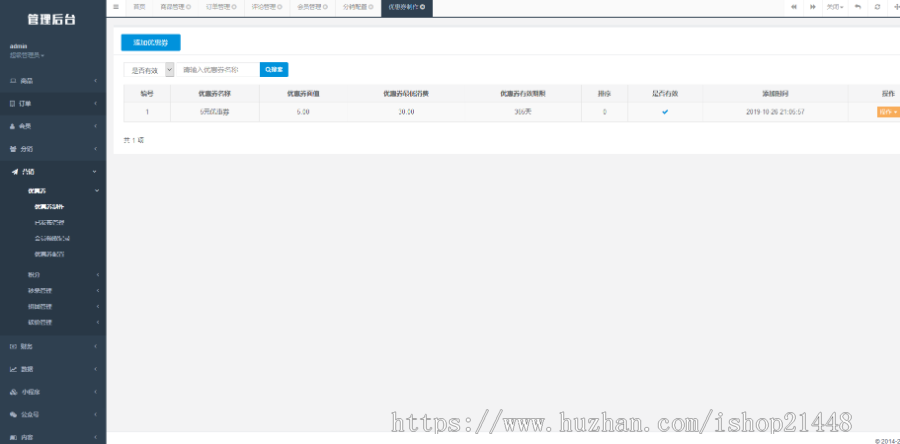Open the 关闭 tab-closing dropdown in the top bar
This screenshot has width=900, height=444.
(x=835, y=7)
